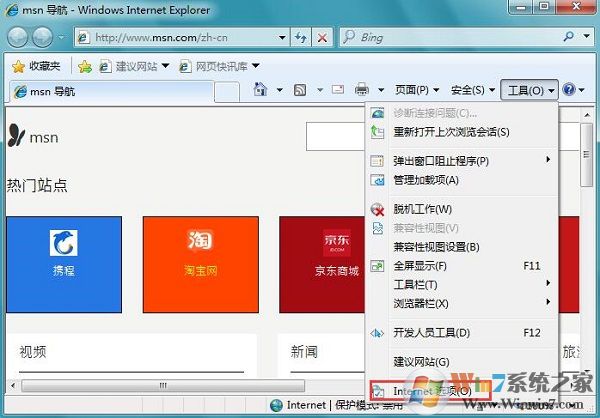Image resolution: width=600 pixels, height=418 pixels.
Task: Open the 京东商城 site tile
Action: click(322, 265)
